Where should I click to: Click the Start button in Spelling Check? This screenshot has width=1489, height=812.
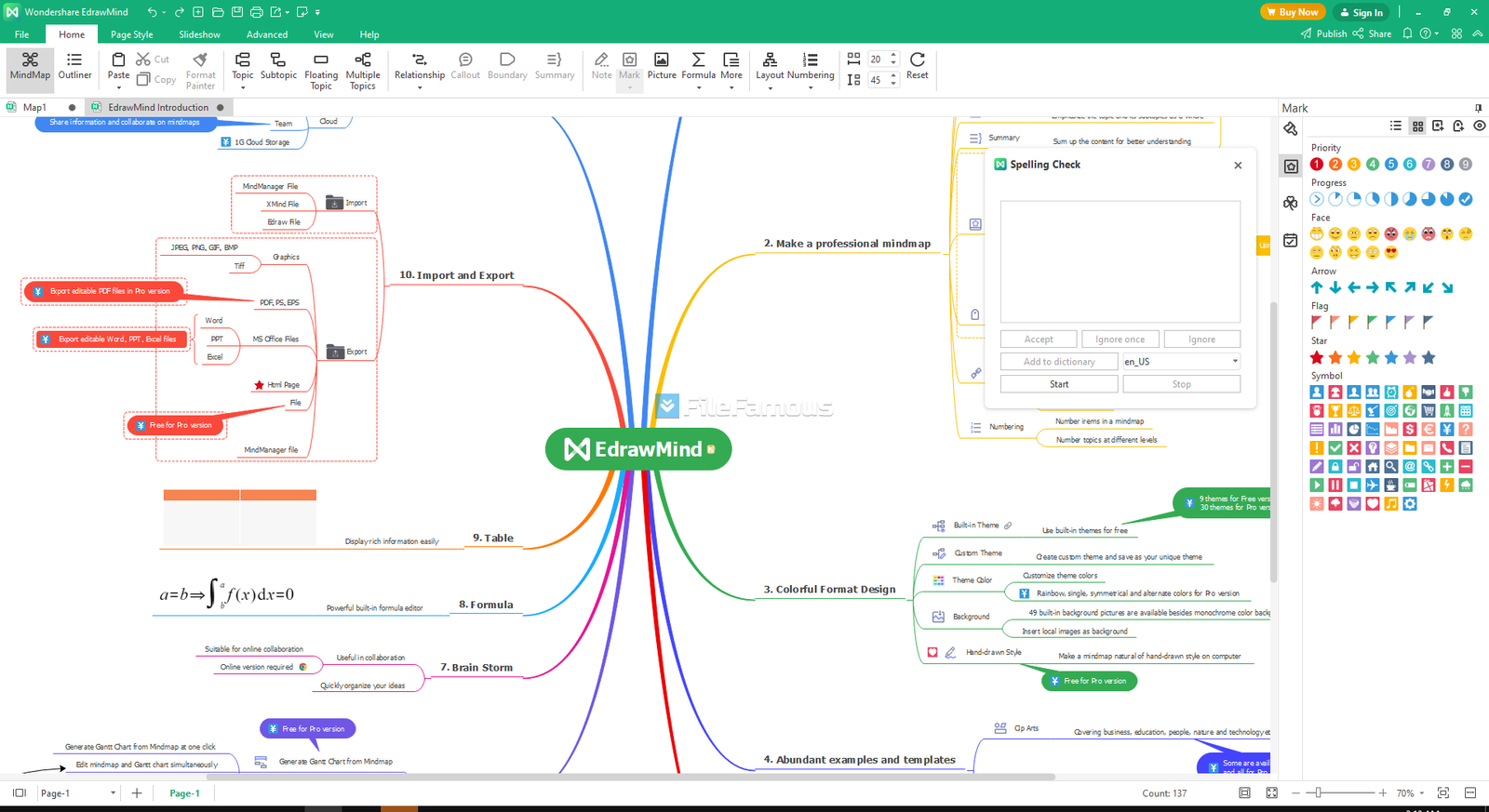click(1059, 383)
